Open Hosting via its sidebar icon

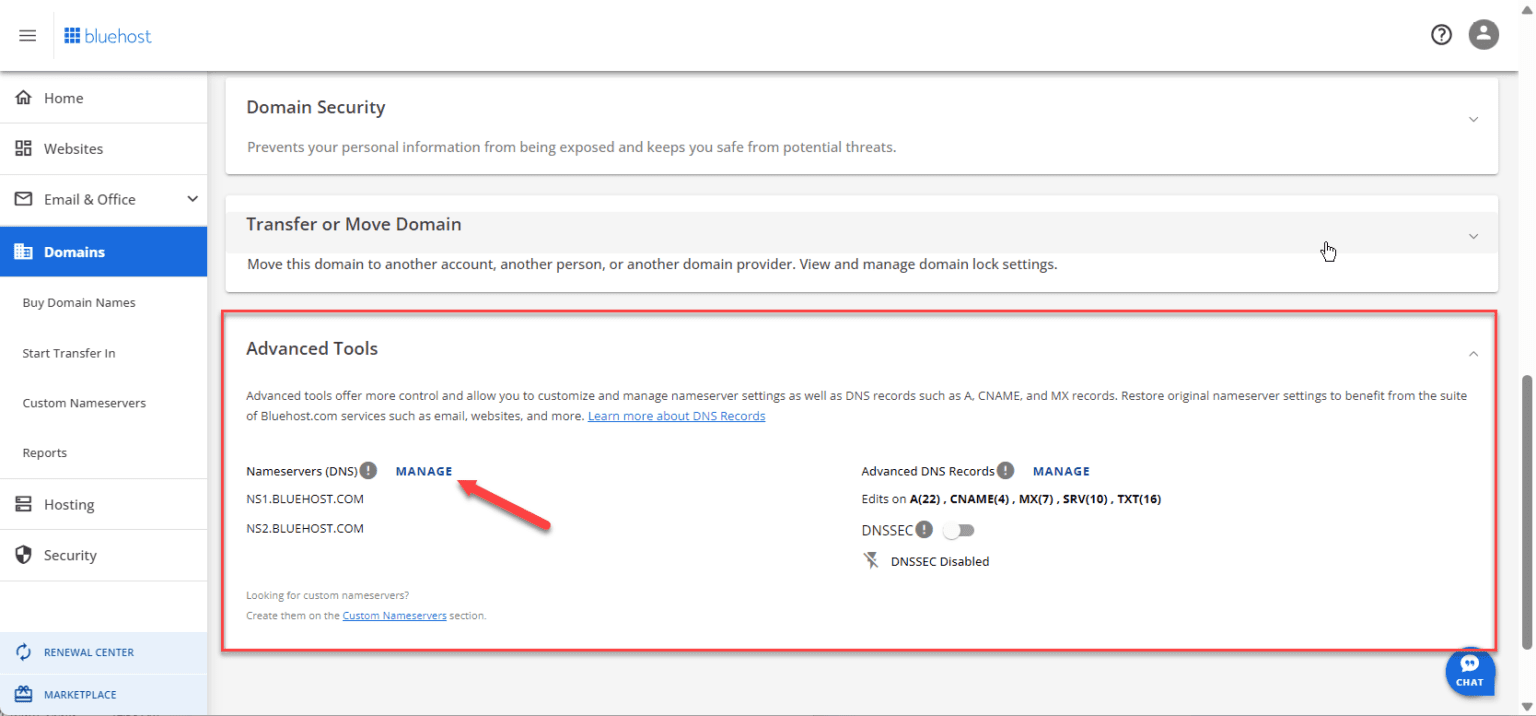(x=23, y=504)
